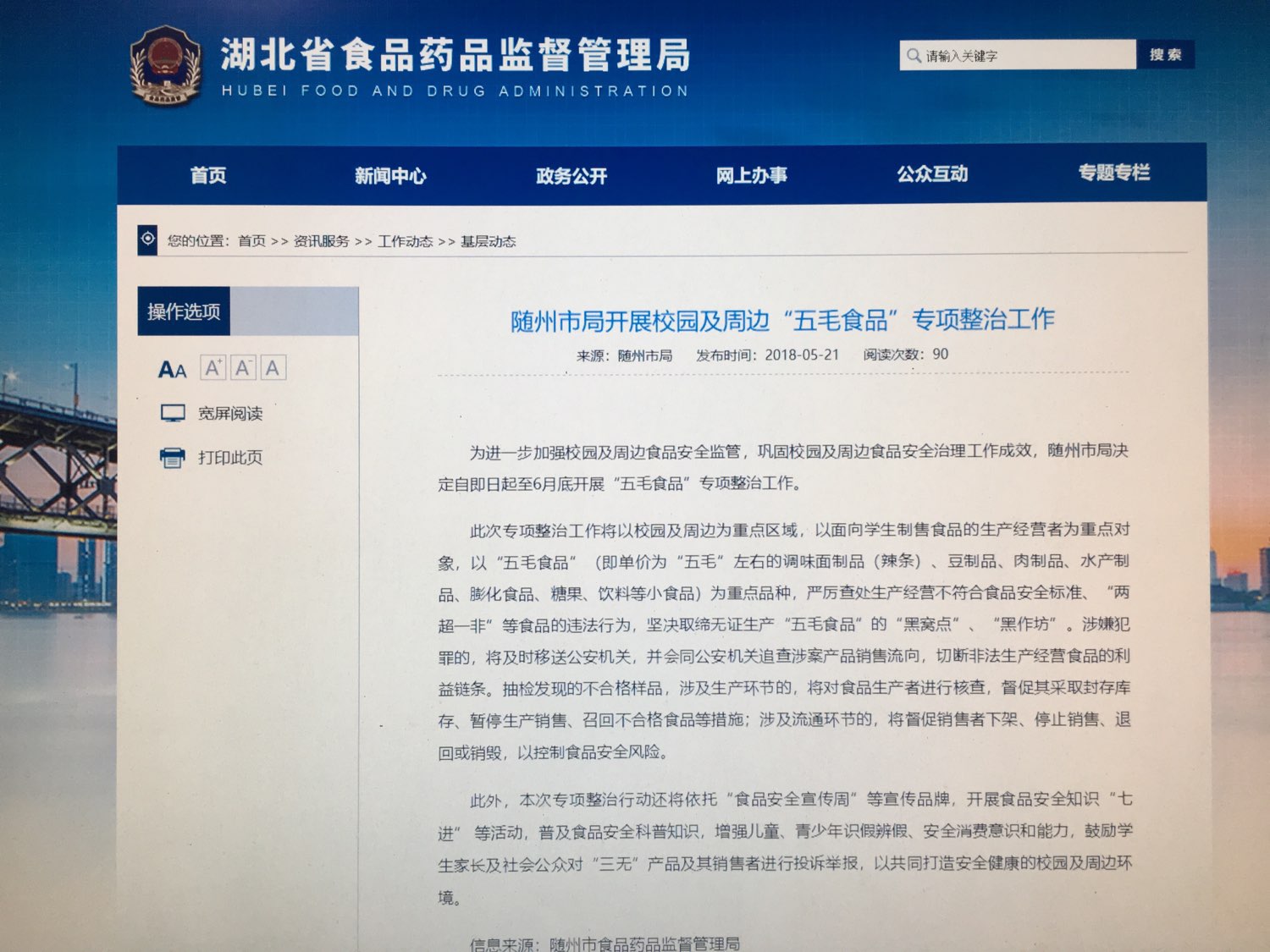1270x952 pixels.
Task: Click the 打印此页 link
Action: 230,458
